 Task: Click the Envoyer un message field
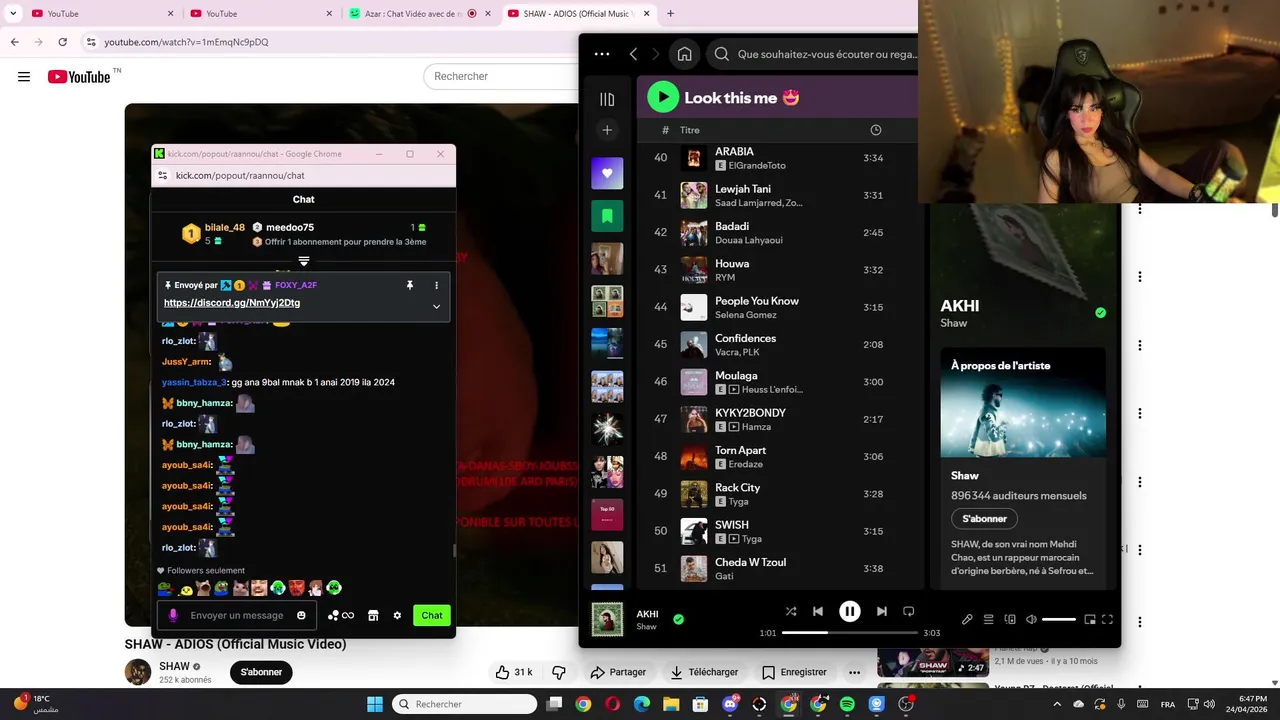point(236,615)
